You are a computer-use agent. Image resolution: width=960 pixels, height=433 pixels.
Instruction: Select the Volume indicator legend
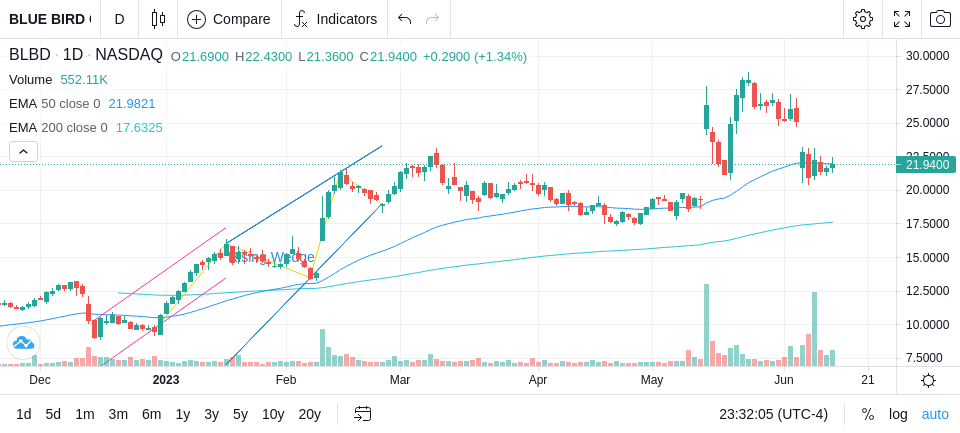(31, 80)
